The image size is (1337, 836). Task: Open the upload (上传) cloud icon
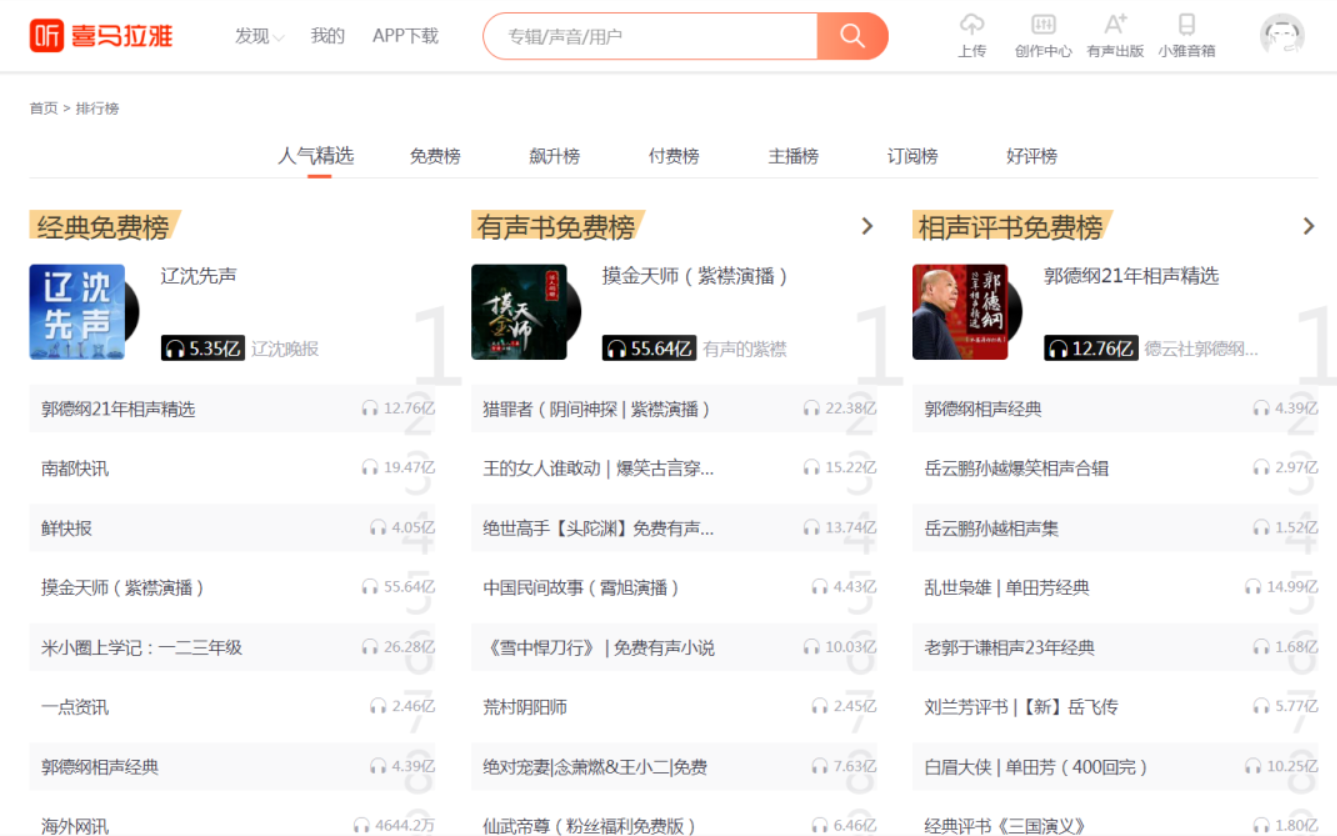pos(972,25)
